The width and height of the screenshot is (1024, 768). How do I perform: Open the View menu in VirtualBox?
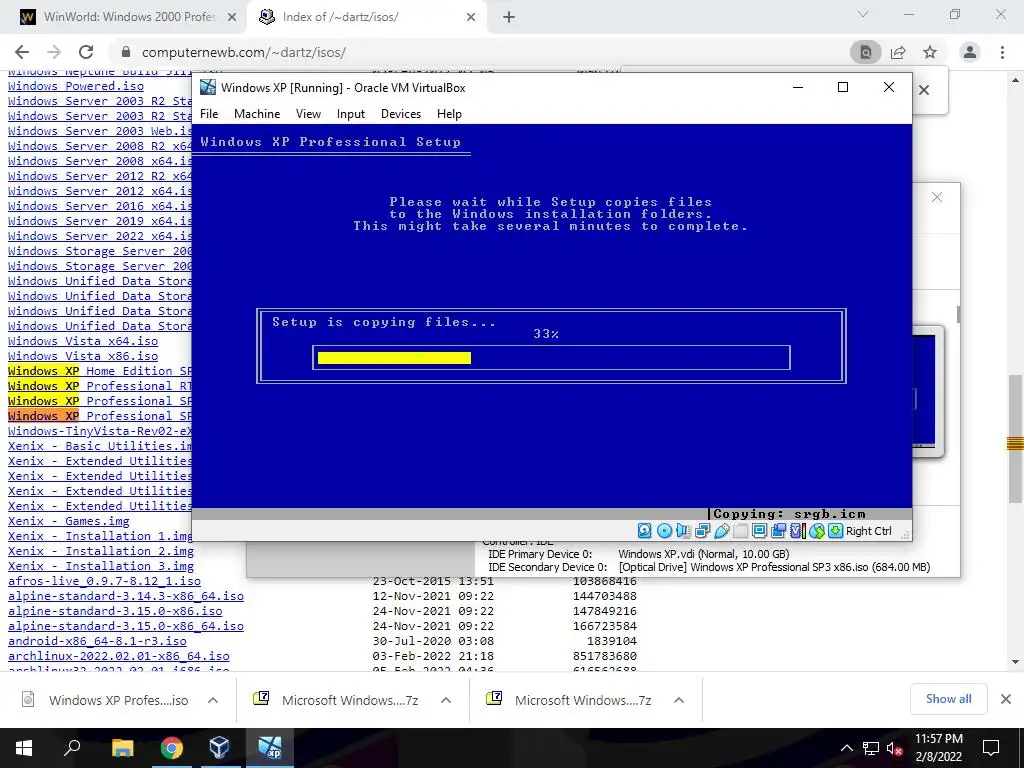(x=308, y=114)
